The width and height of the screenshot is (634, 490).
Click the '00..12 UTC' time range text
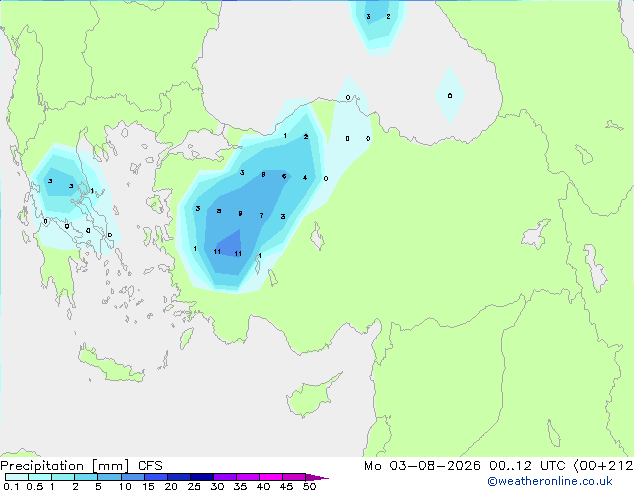pos(528,466)
